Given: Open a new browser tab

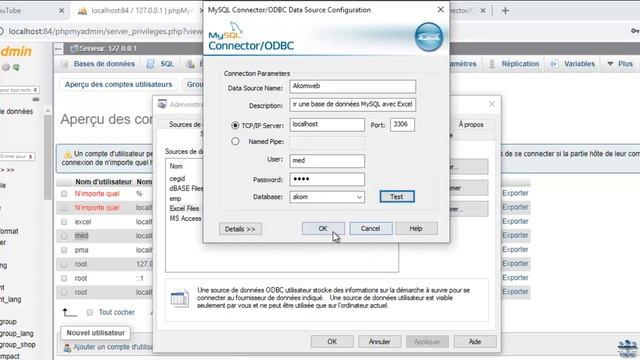Looking at the screenshot, I should pos(505,11).
